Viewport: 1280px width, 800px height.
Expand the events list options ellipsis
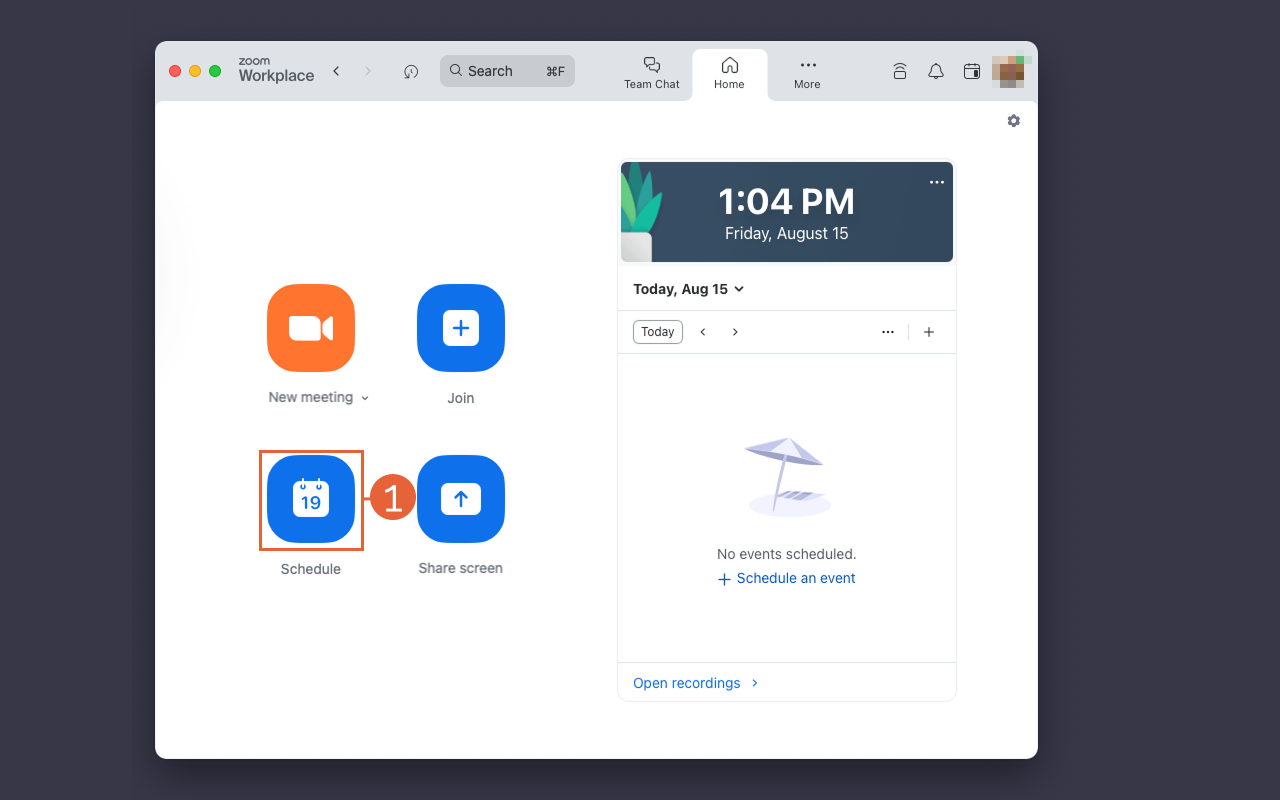click(887, 331)
